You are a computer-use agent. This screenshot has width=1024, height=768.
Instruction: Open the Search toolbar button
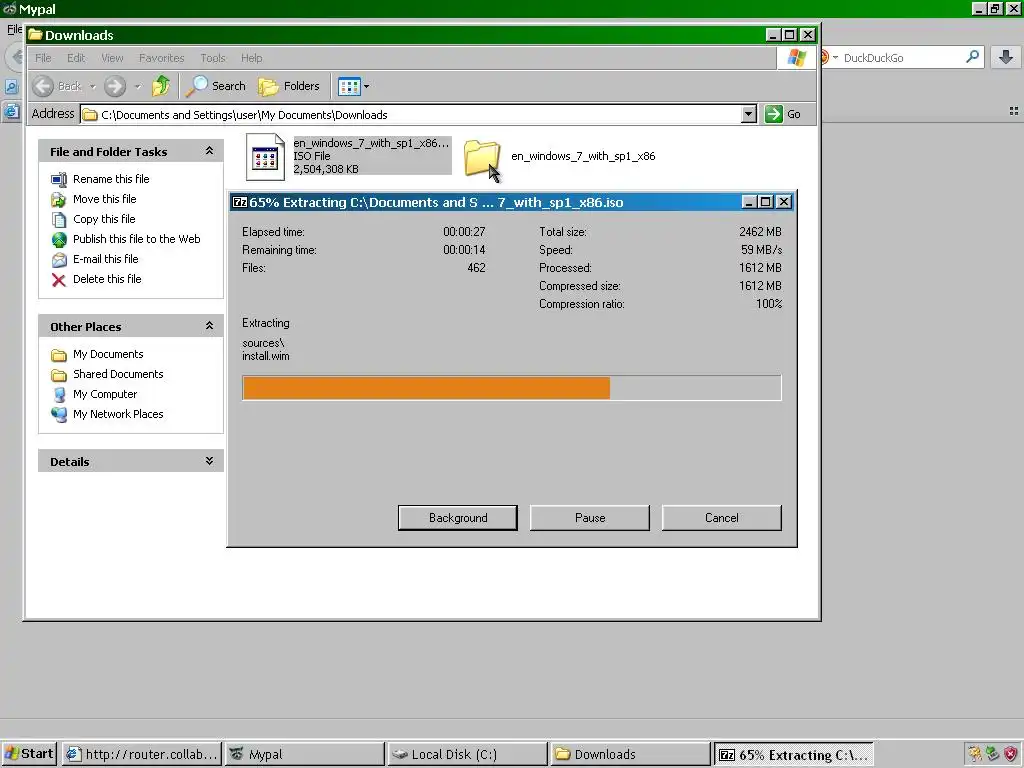pyautogui.click(x=216, y=86)
